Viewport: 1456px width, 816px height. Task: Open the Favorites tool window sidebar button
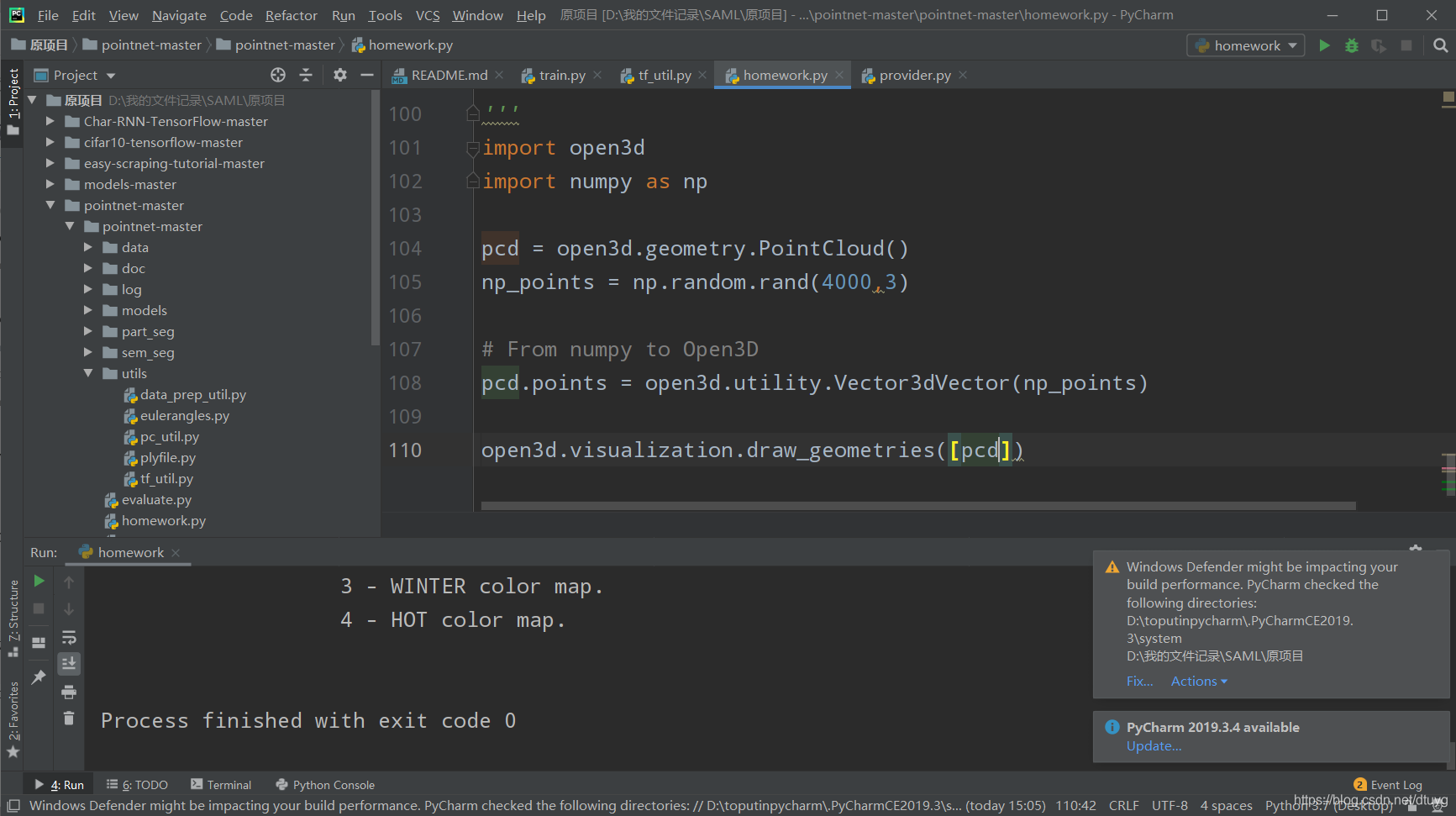(13, 719)
